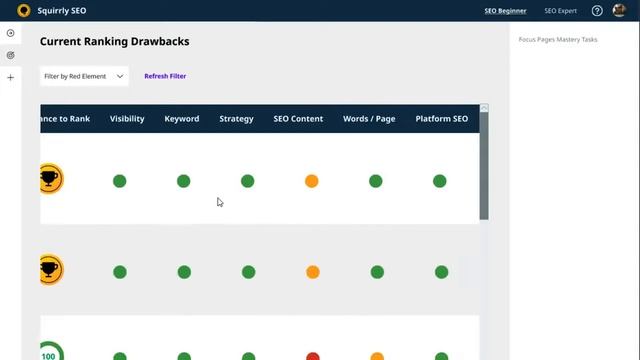Click the plus icon in left sidebar
640x360 pixels.
(11, 78)
